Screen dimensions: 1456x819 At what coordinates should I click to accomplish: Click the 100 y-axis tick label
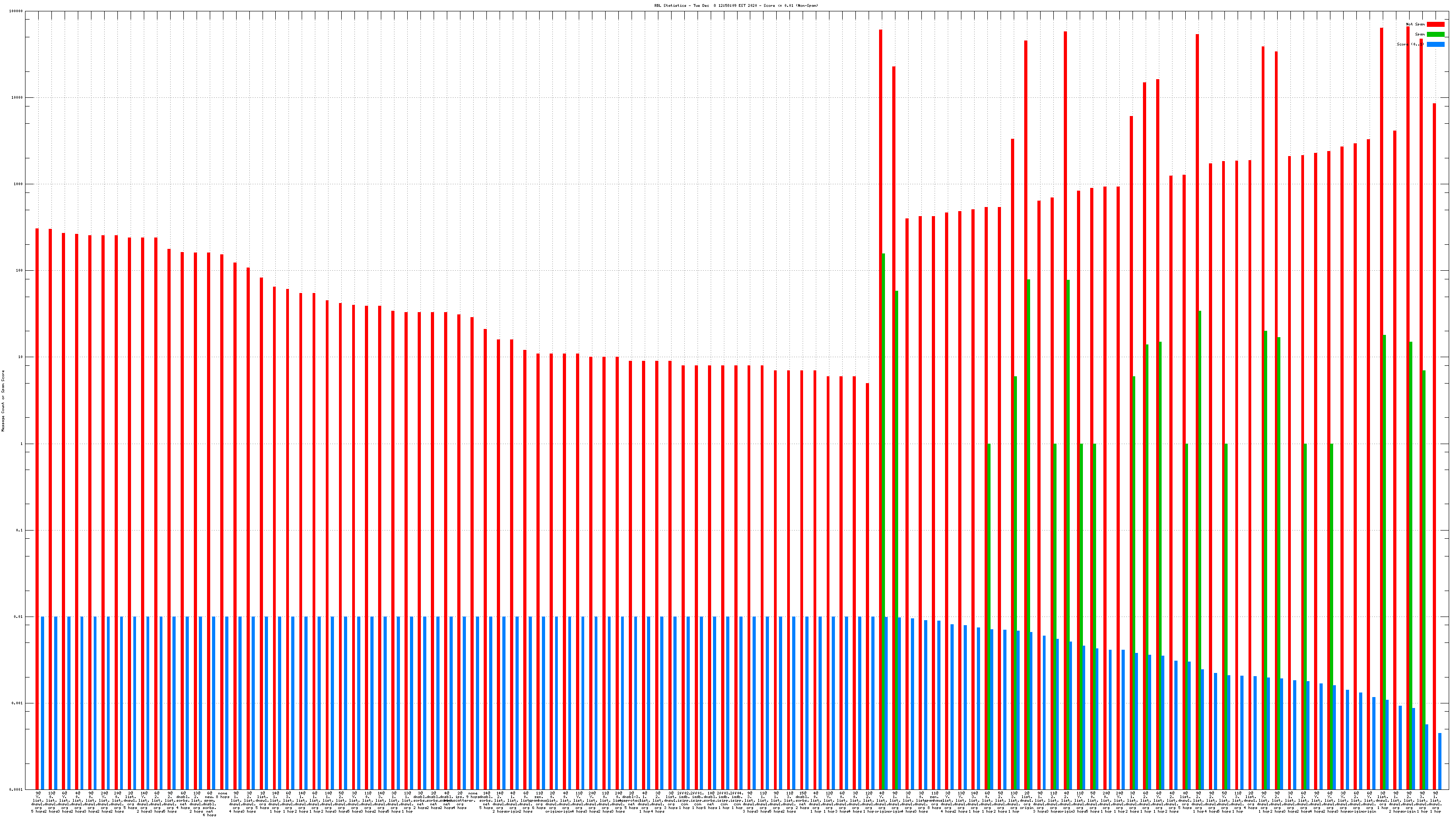pos(20,271)
